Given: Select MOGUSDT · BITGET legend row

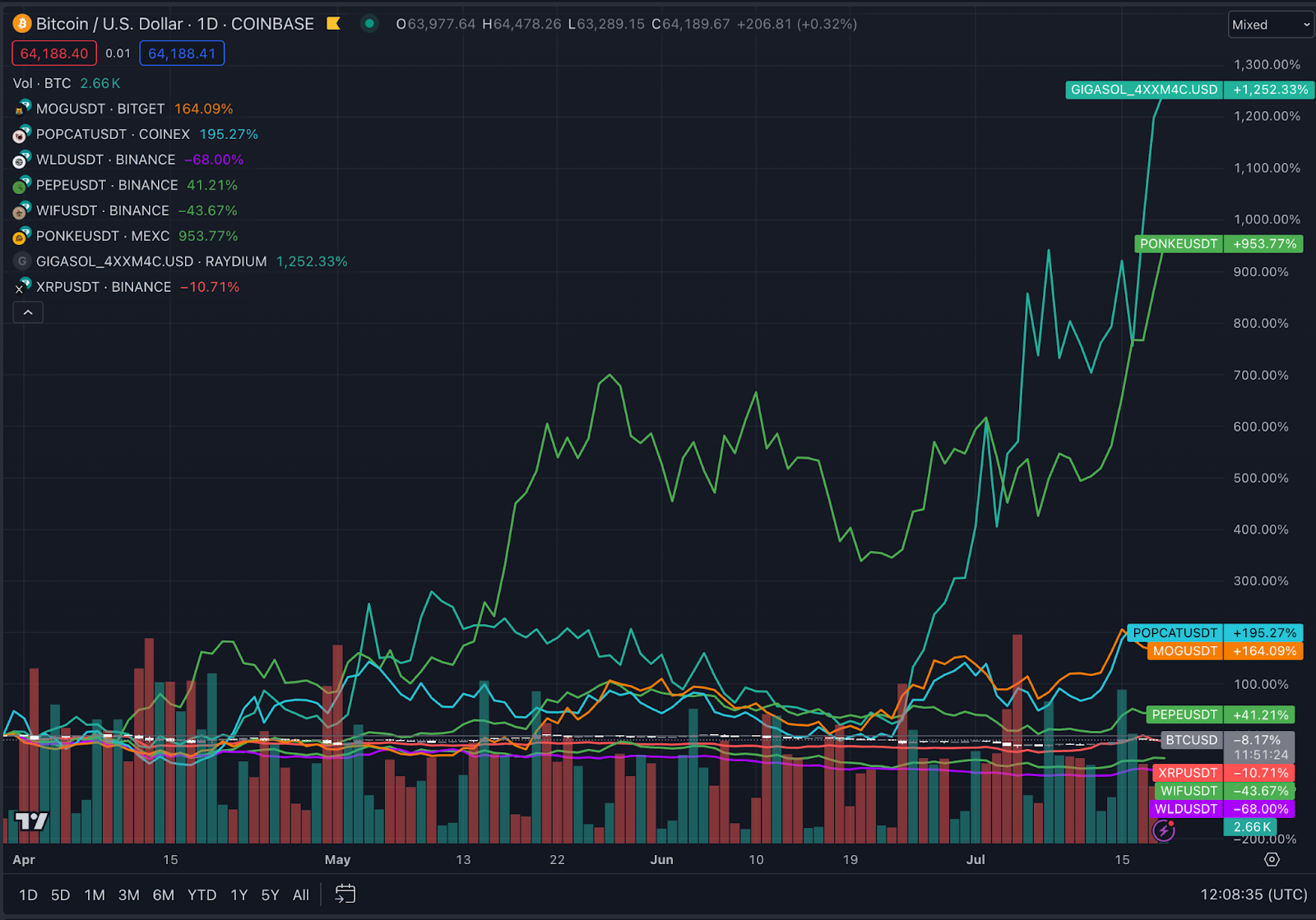Looking at the screenshot, I should (123, 109).
